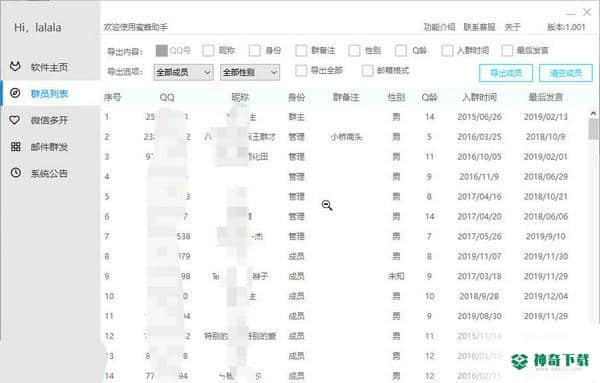The image size is (600, 383).
Task: Open the 全部性别 dropdown
Action: (x=250, y=72)
